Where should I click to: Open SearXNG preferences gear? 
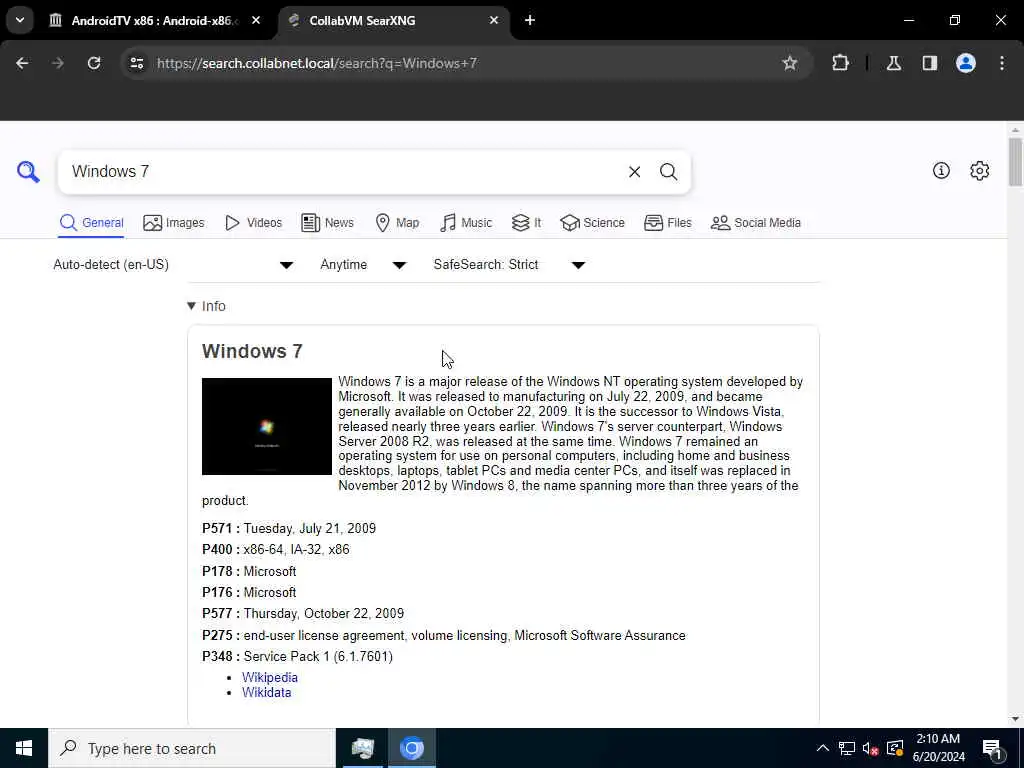(x=979, y=170)
